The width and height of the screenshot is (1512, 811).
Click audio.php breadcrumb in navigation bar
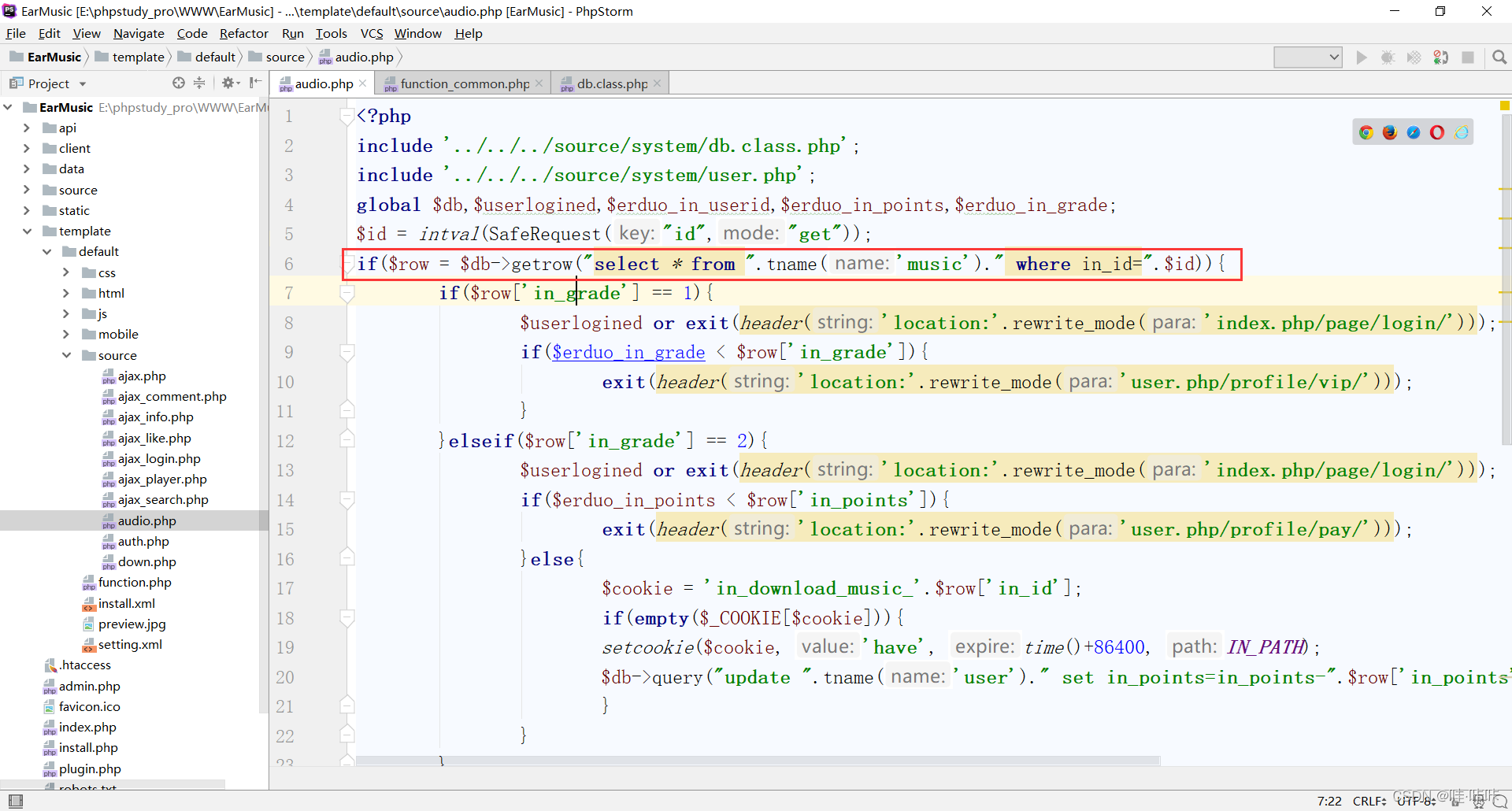point(356,57)
